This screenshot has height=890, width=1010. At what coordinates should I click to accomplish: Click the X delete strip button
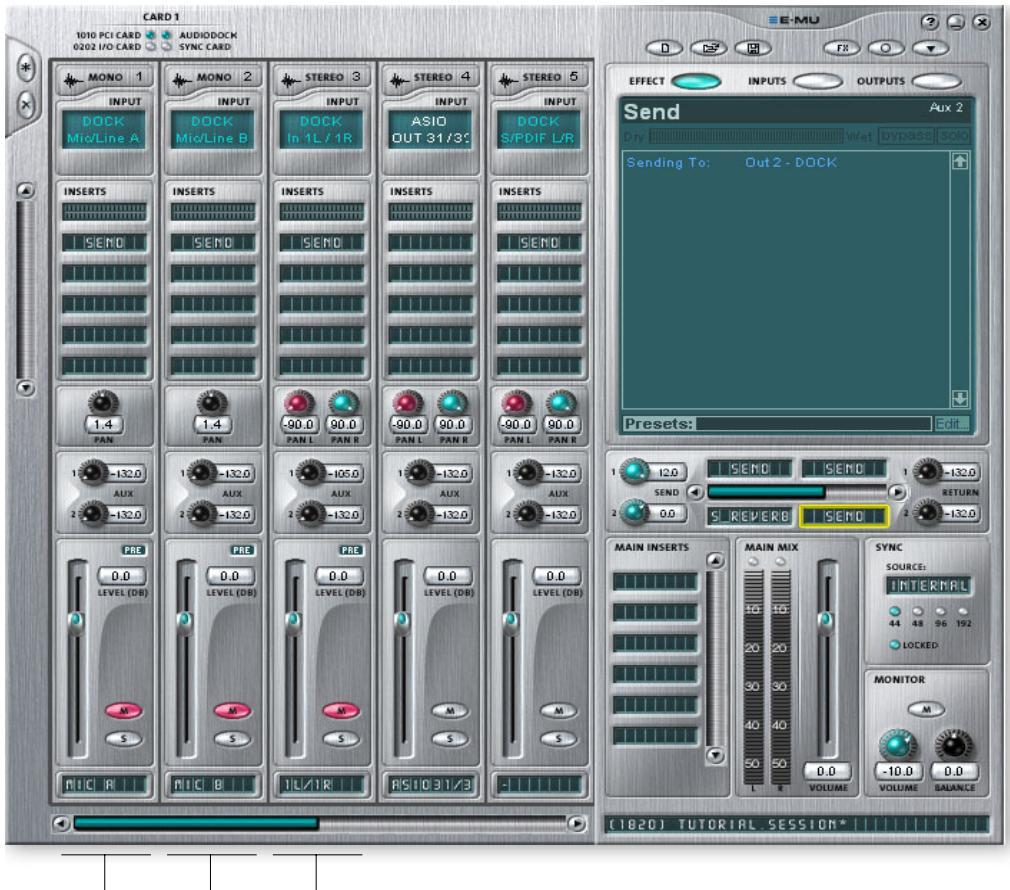26,104
